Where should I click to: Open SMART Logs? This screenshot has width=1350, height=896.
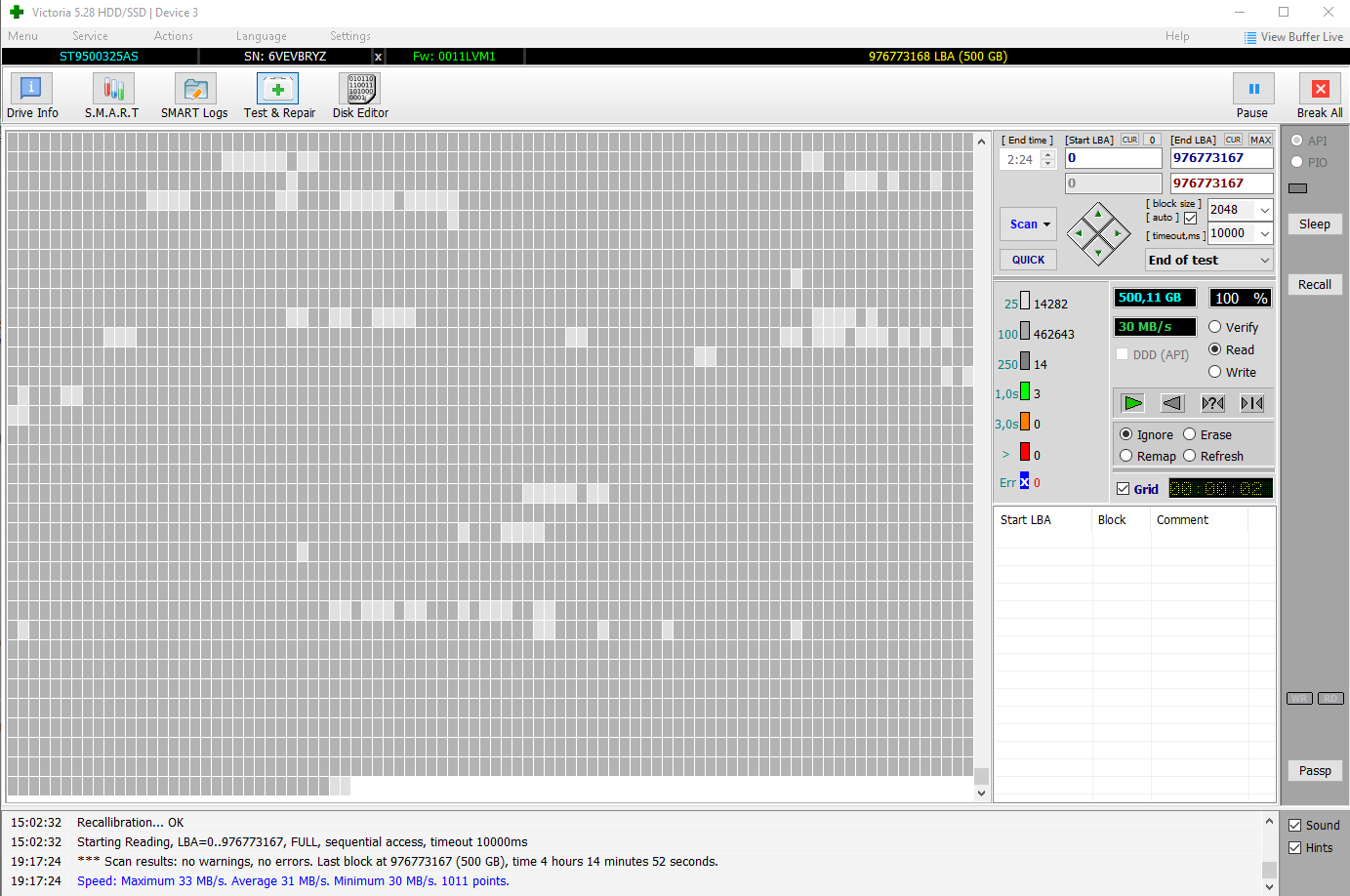tap(194, 90)
